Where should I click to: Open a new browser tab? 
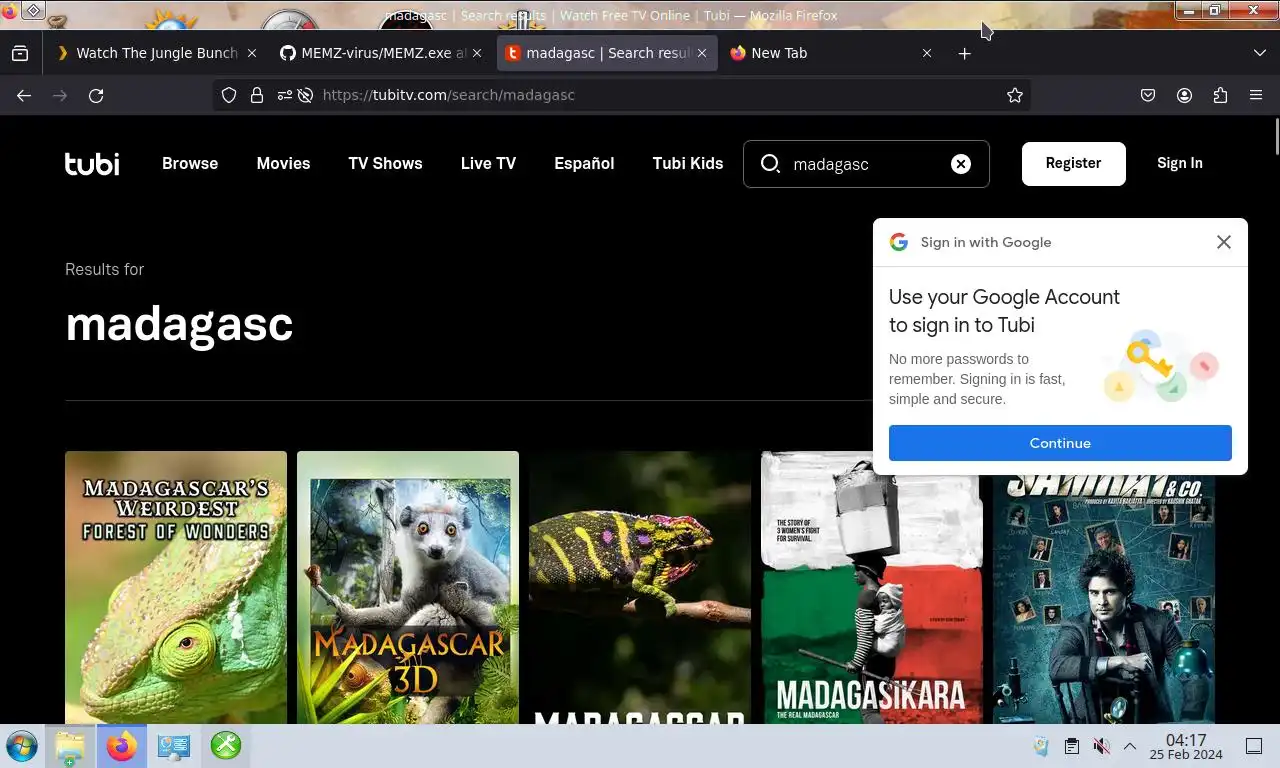pos(964,53)
